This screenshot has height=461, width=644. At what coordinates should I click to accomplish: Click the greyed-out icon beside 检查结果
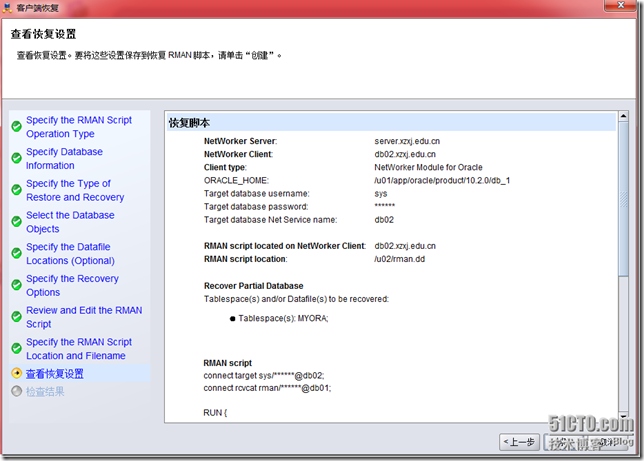pyautogui.click(x=16, y=392)
